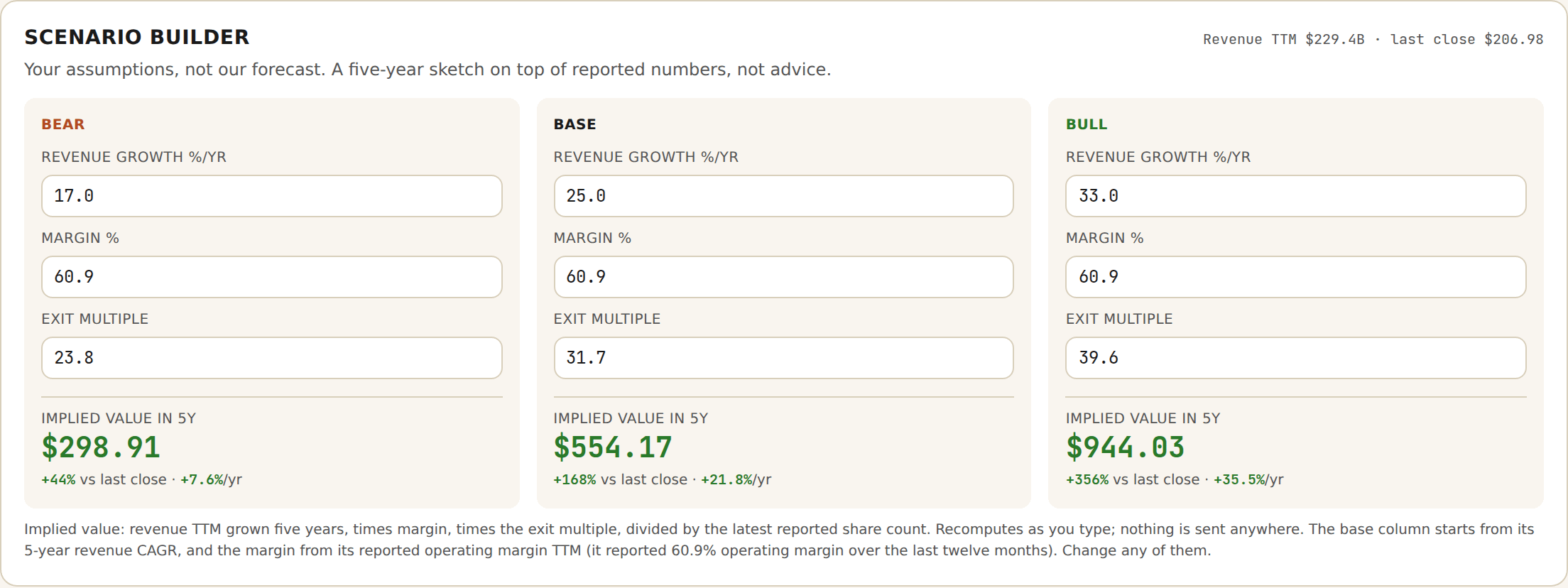The image size is (1568, 588).
Task: Click the BEAR scenario heading
Action: tap(63, 124)
